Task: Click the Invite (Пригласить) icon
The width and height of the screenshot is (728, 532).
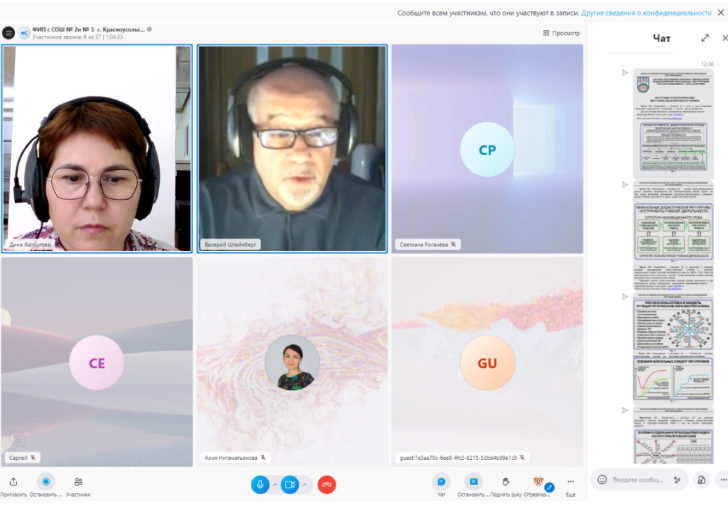Action: click(13, 483)
